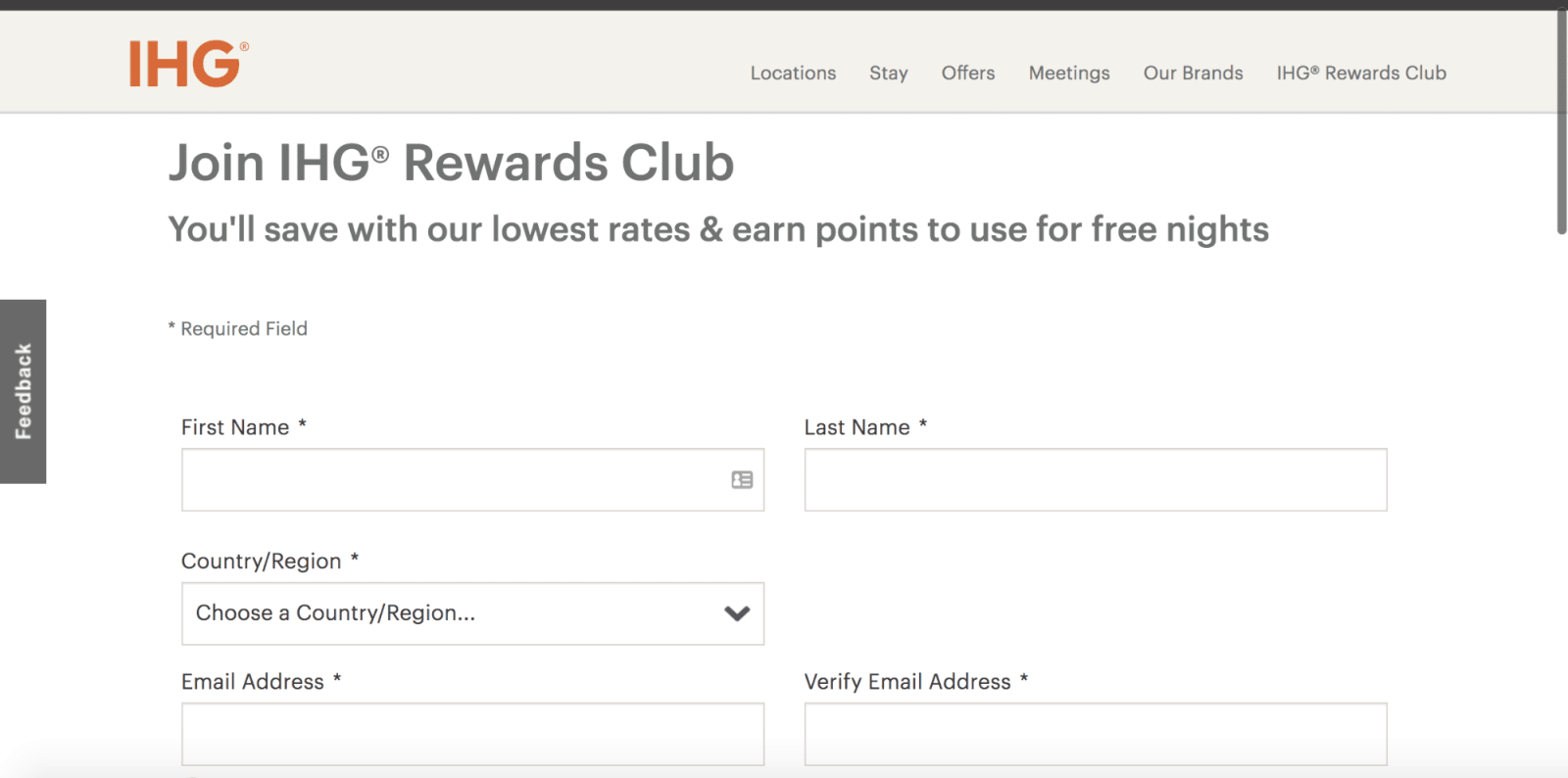This screenshot has height=778, width=1568.
Task: Select the Offers navigation item
Action: pyautogui.click(x=967, y=73)
